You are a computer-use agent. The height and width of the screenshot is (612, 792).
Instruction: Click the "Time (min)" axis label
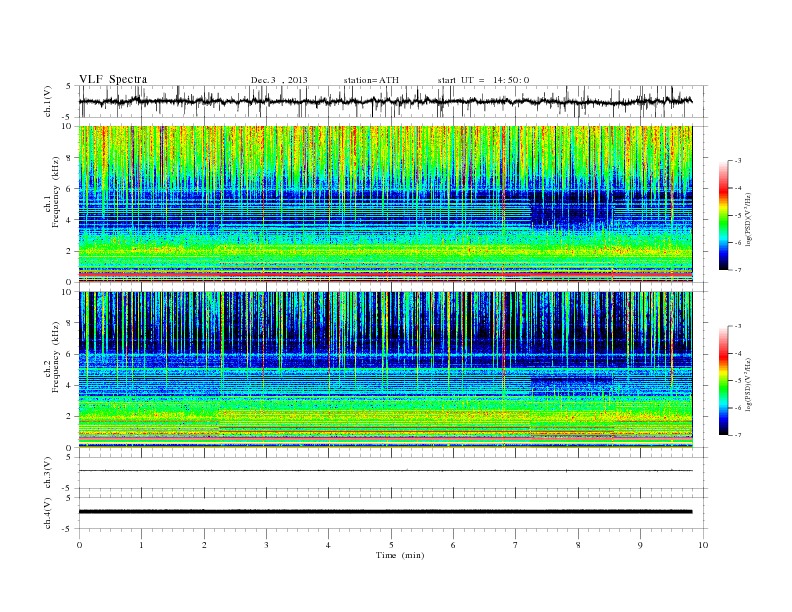pos(400,555)
